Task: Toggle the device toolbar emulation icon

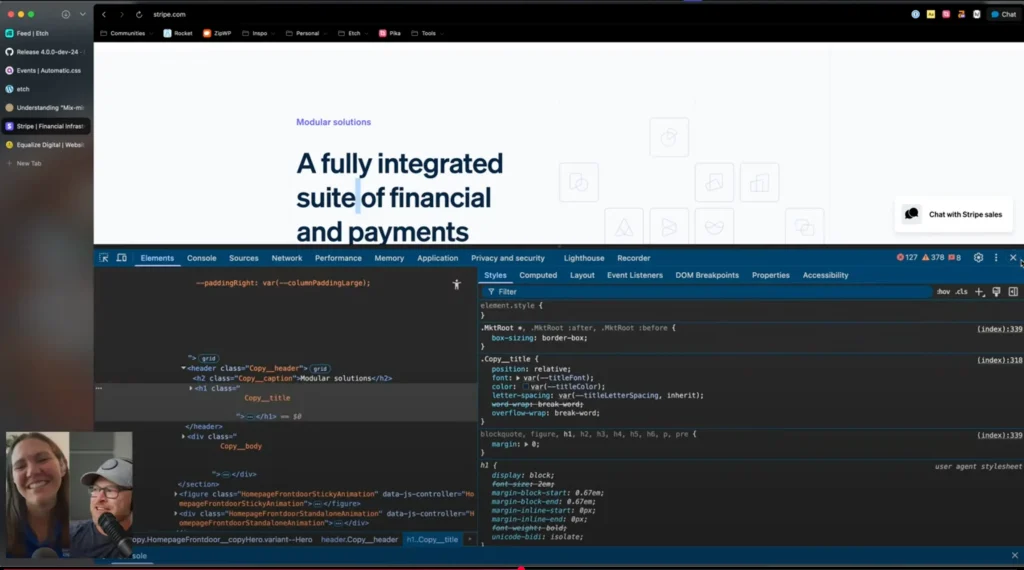Action: 121,258
